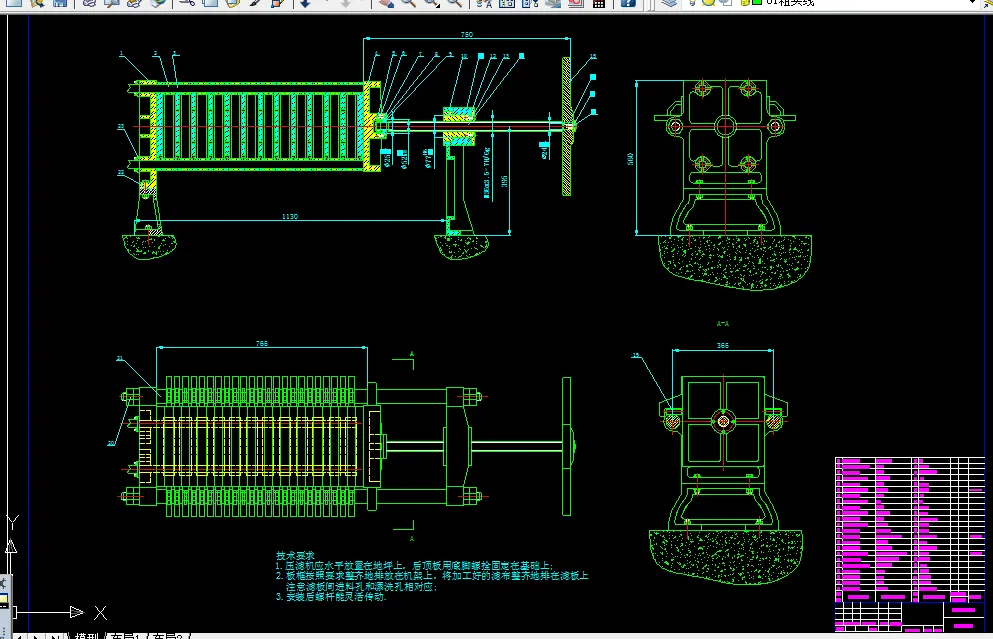Open Help with the question mark icon
This screenshot has height=639, width=993.
628,3
